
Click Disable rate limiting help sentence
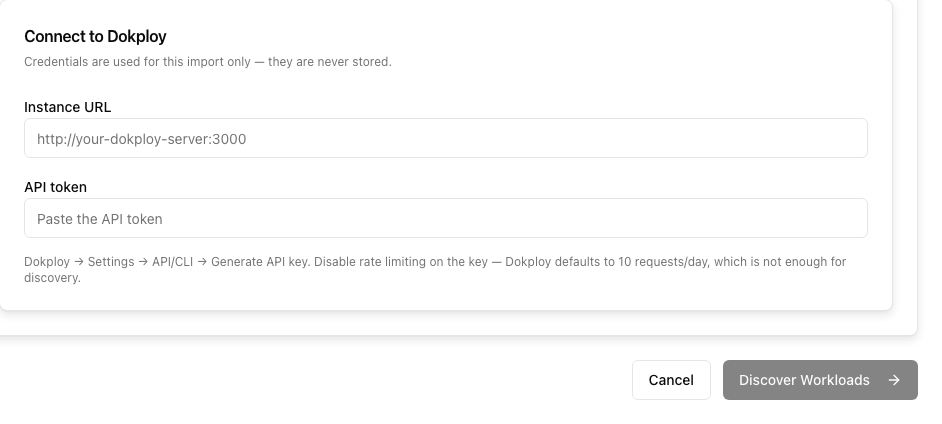pos(401,262)
